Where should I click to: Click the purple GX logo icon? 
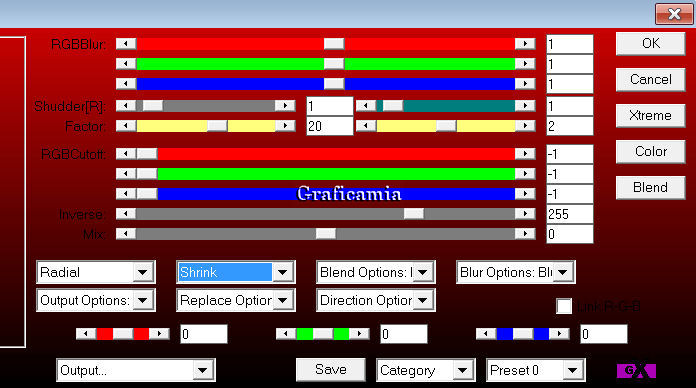pyautogui.click(x=636, y=371)
